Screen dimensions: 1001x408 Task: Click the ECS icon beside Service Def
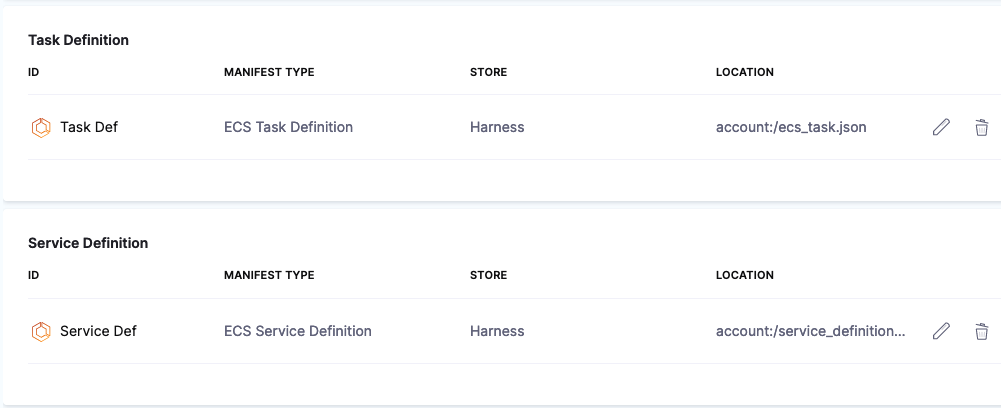pos(41,331)
